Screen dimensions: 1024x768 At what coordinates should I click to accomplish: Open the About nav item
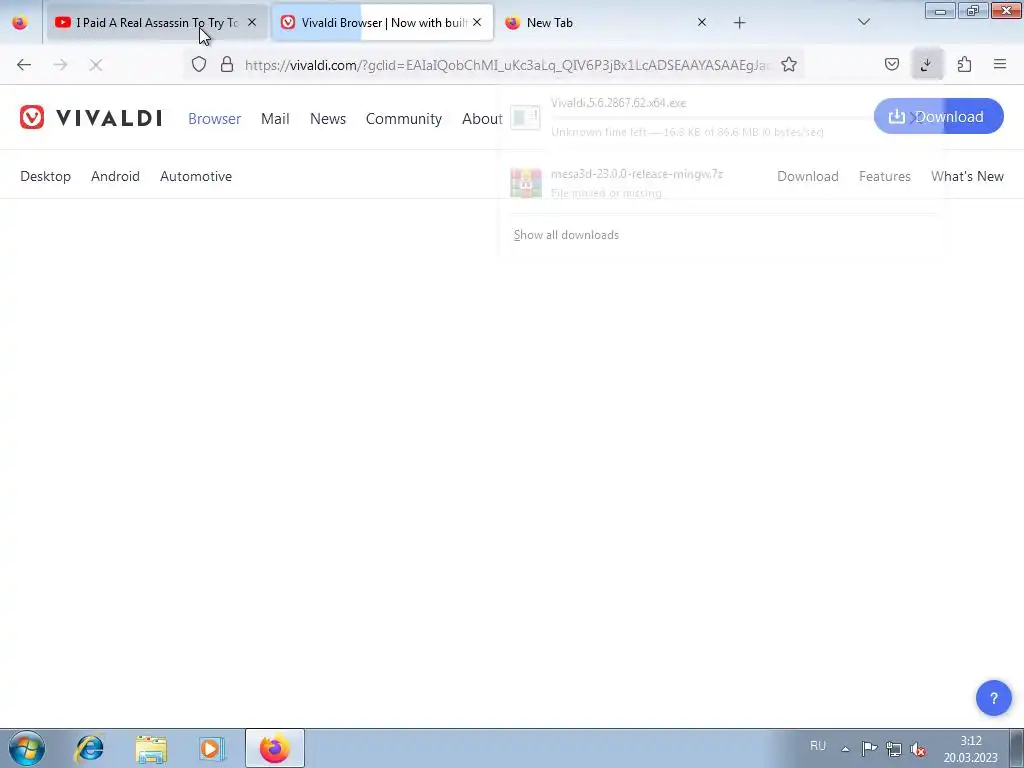482,119
